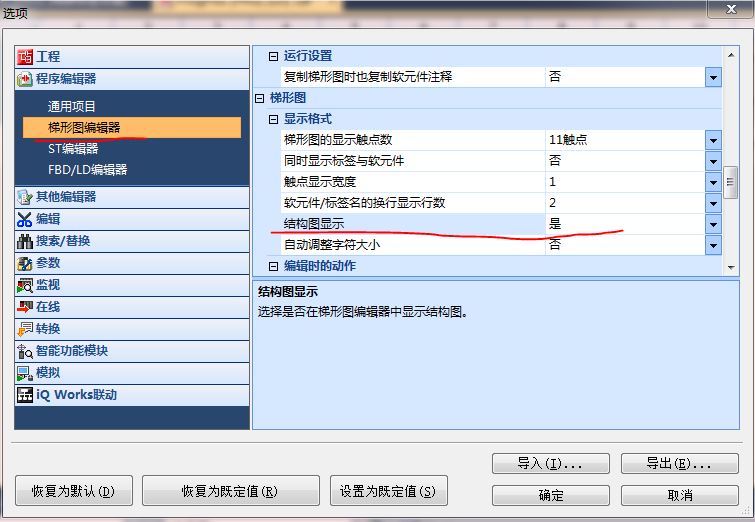Click the 编辑 scissors icon
This screenshot has height=522, width=755.
coord(26,219)
